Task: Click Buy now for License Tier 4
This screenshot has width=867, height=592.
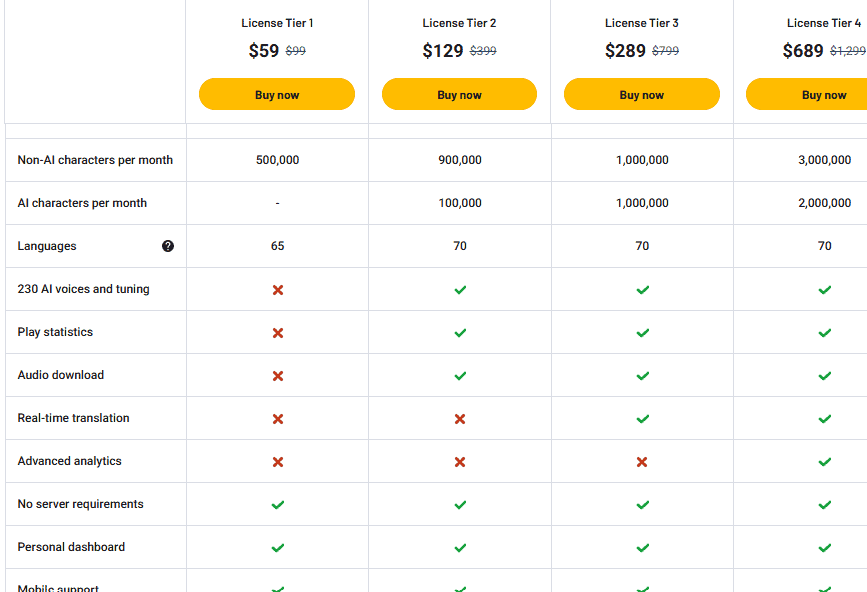Action: [x=824, y=94]
